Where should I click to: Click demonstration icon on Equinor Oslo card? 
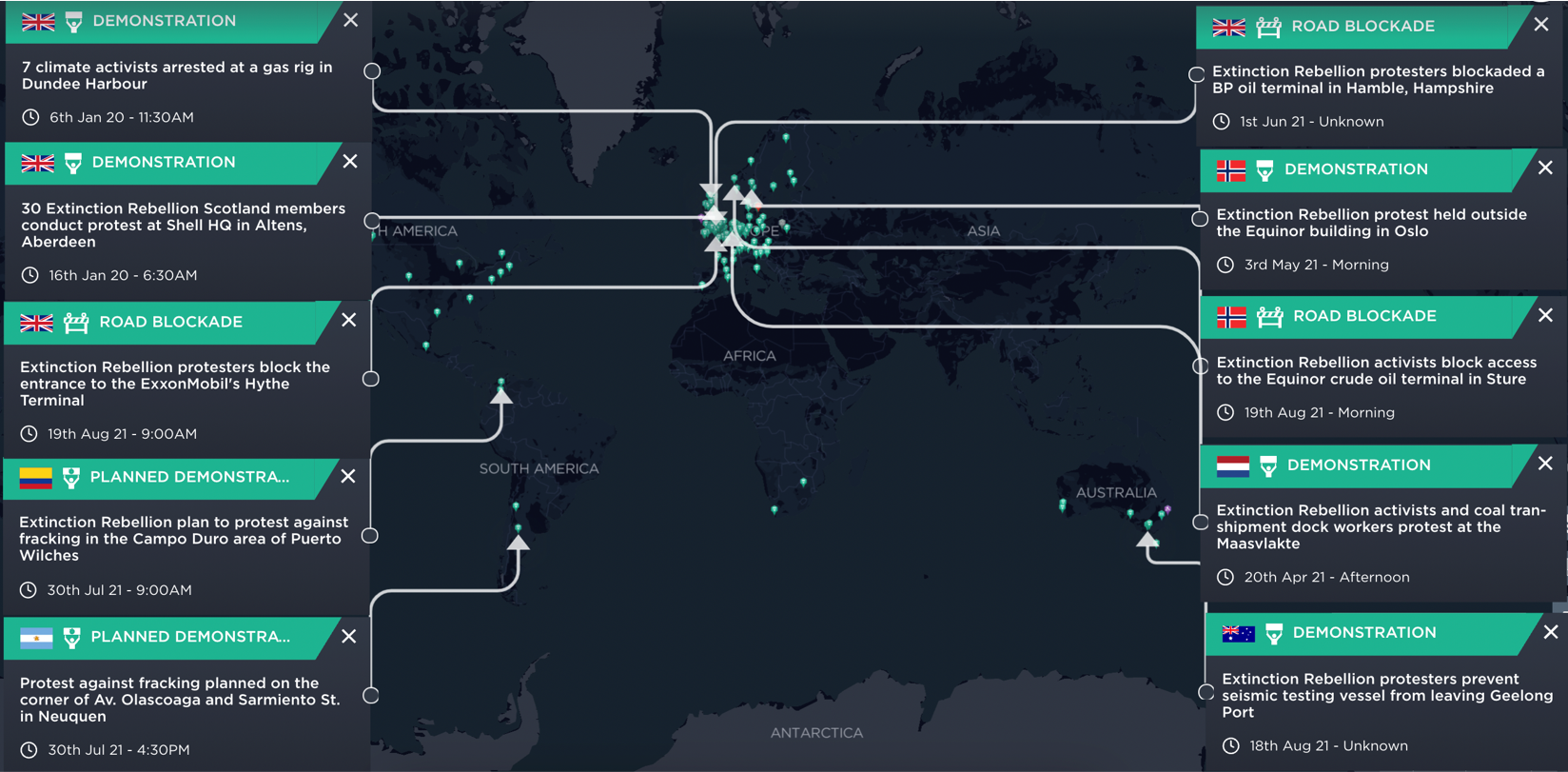pyautogui.click(x=1265, y=170)
